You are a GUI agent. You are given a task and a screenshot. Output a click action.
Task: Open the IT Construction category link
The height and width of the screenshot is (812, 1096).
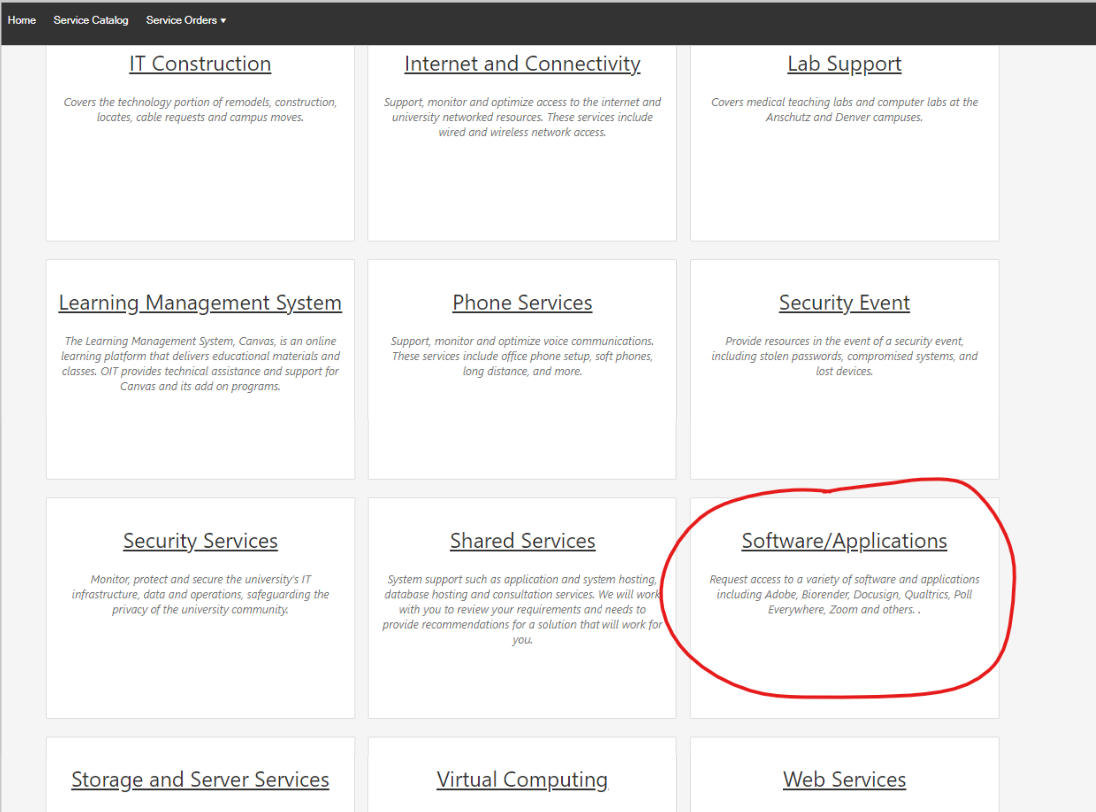pyautogui.click(x=200, y=64)
